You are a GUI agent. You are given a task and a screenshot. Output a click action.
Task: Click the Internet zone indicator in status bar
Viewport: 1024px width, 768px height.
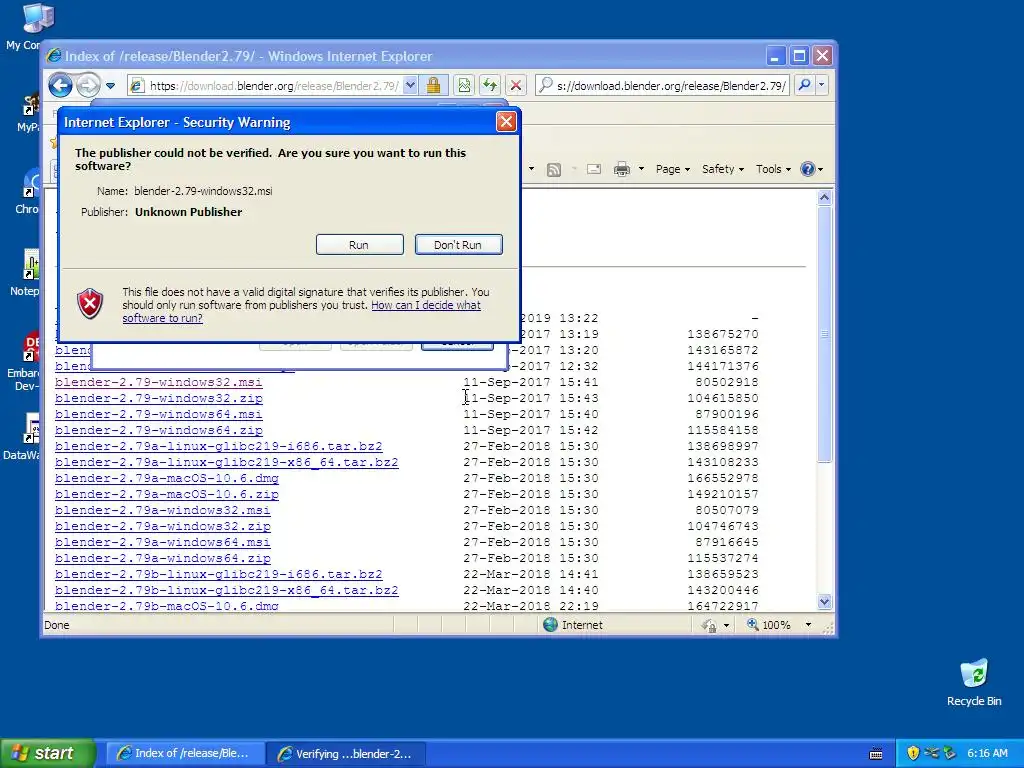[573, 625]
